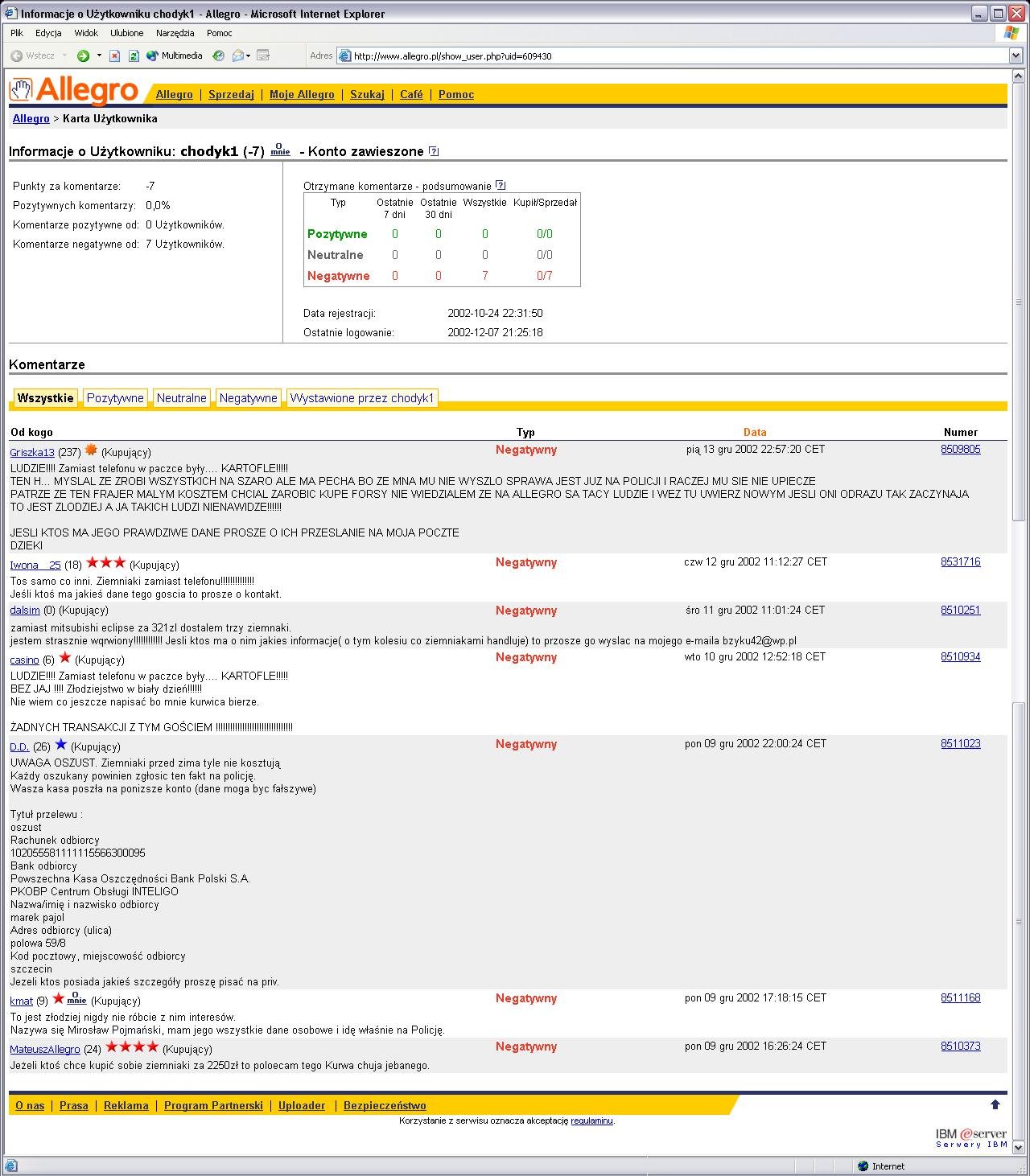Expand the address bar dropdown
The image size is (1030, 1176).
coord(1015,56)
